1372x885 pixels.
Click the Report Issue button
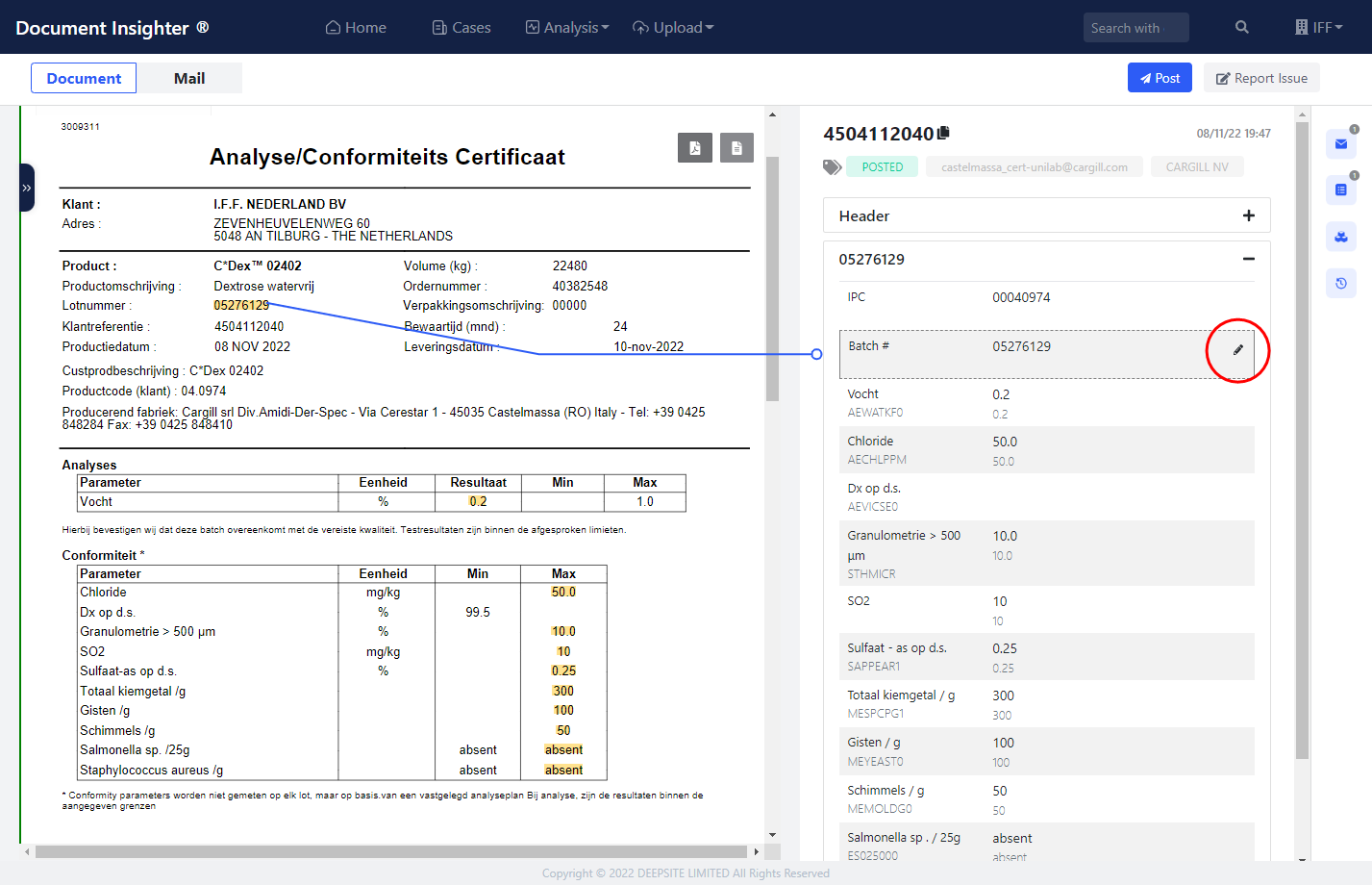click(x=1261, y=78)
